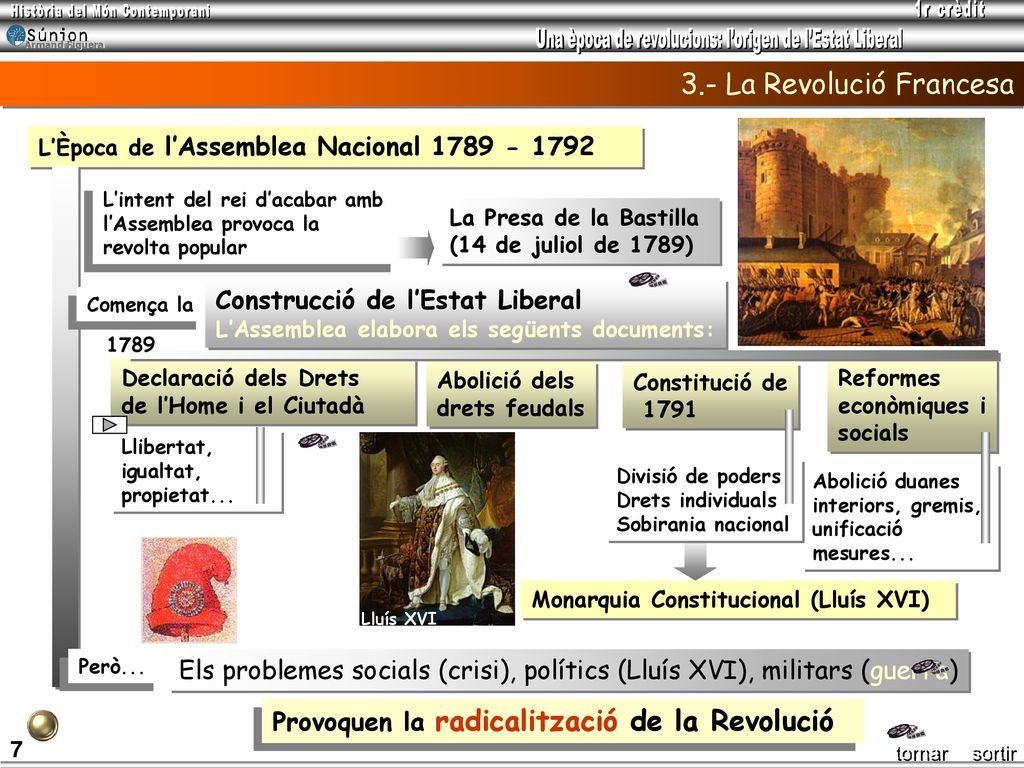Open the Bastille storming painting
The width and height of the screenshot is (1024, 768).
point(861,232)
